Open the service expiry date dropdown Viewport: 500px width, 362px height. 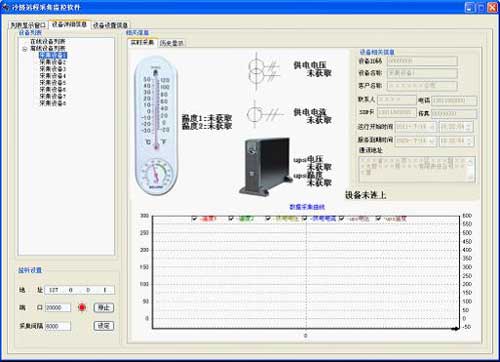click(x=432, y=141)
